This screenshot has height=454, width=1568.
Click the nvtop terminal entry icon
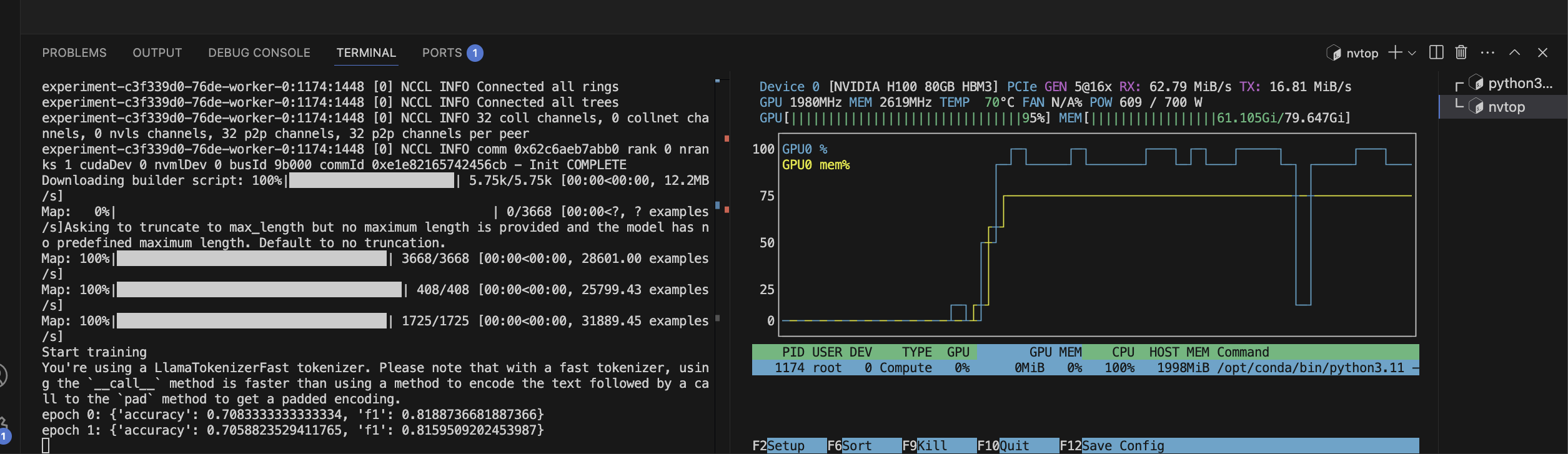pyautogui.click(x=1476, y=106)
